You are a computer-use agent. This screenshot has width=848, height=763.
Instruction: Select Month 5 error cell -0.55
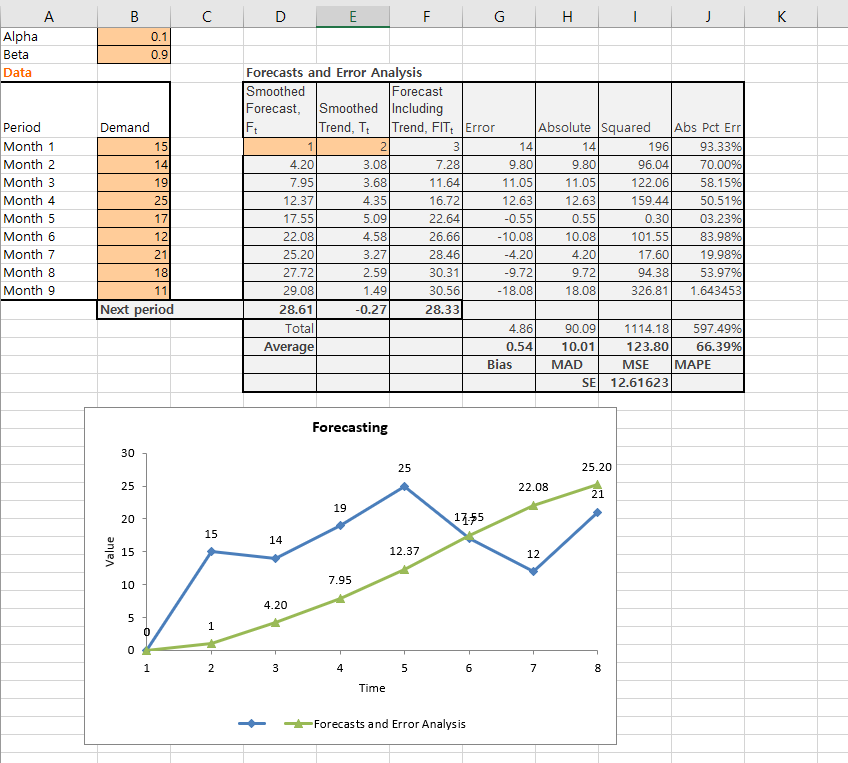pos(499,218)
